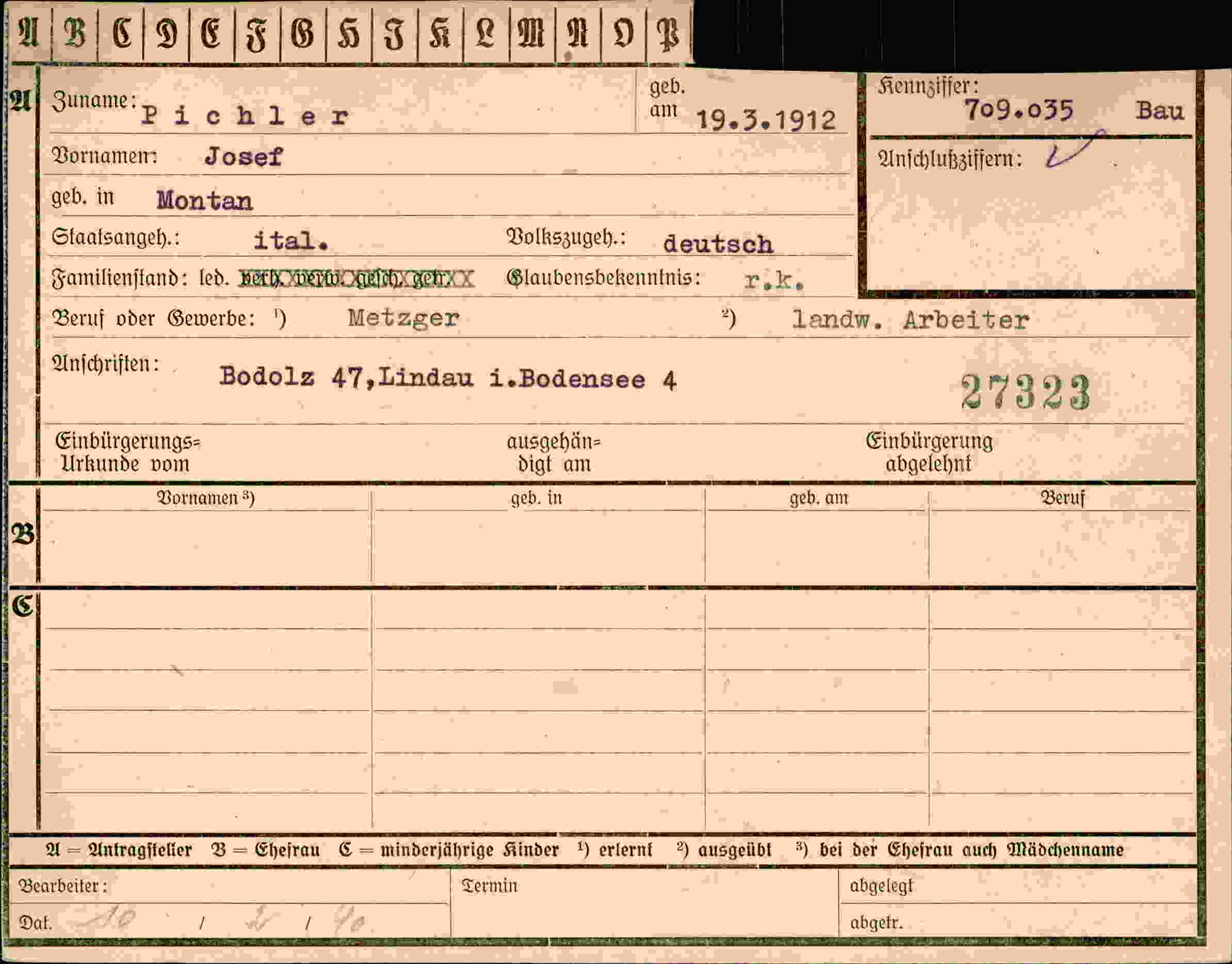Screen dimensions: 1232x964
Task: Click the "Termin" label
Action: 489,886
